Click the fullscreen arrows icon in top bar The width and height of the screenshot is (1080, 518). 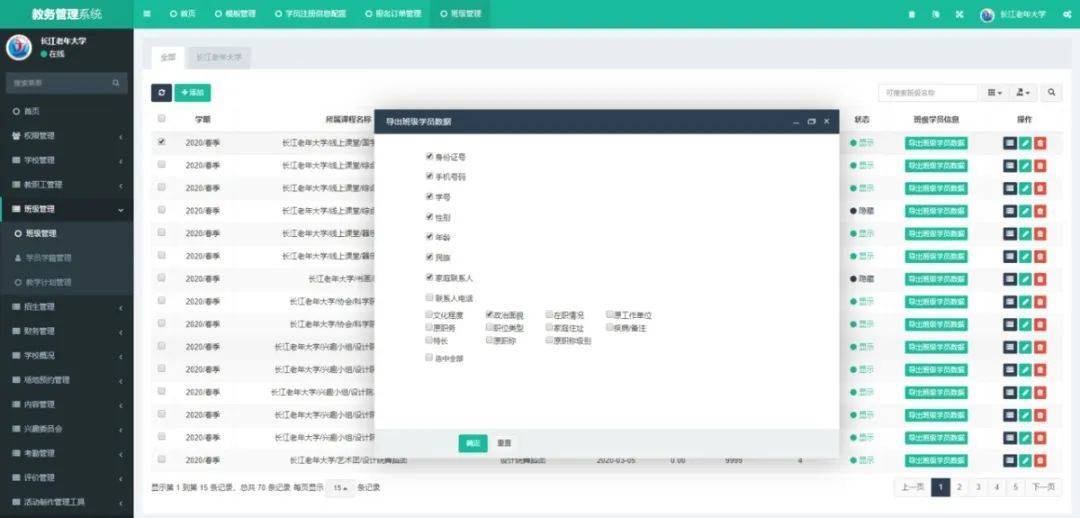click(x=959, y=14)
